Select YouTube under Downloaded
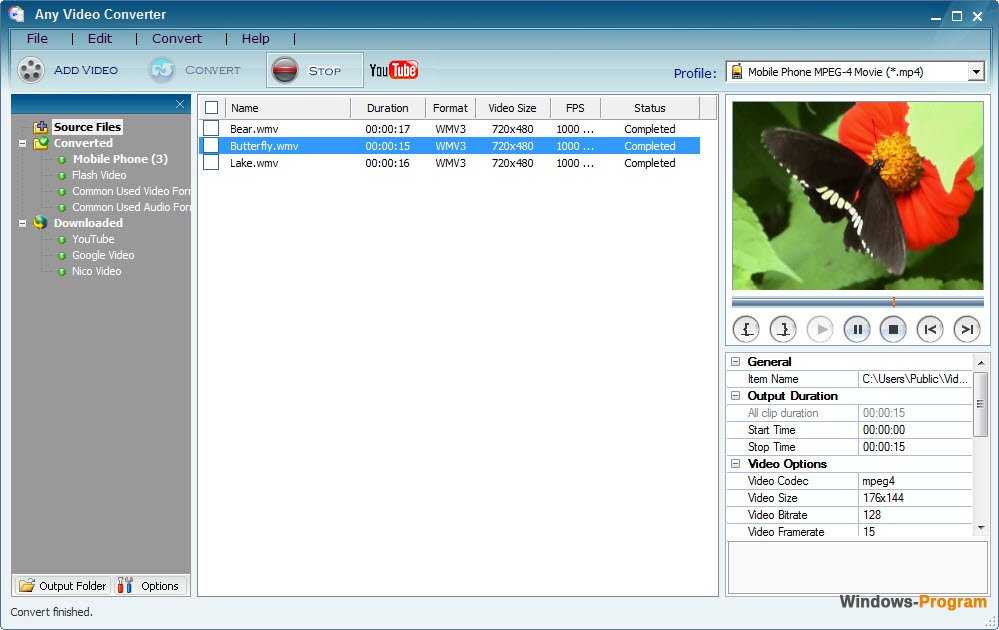The width and height of the screenshot is (999, 630). 93,240
